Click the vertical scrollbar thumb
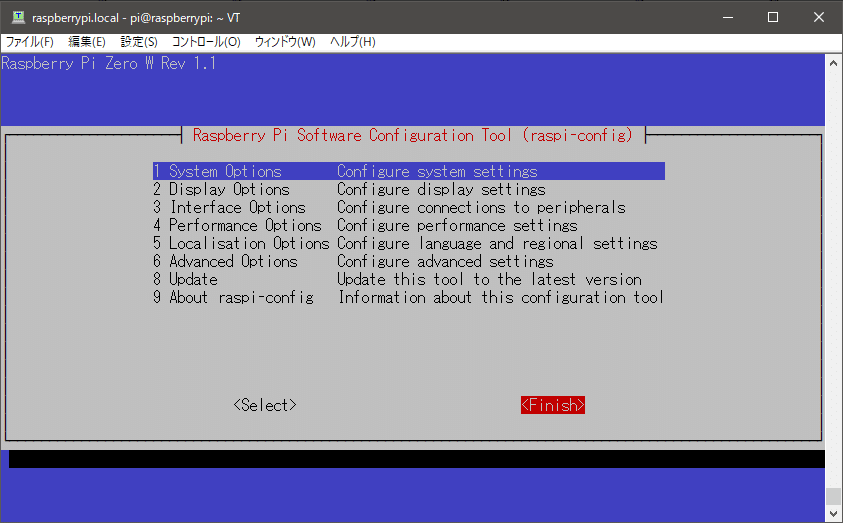This screenshot has height=523, width=843. click(833, 496)
